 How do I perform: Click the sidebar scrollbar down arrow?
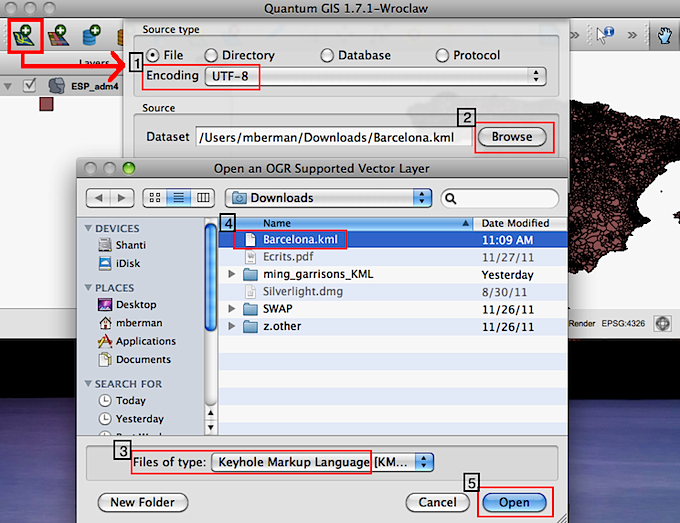click(x=211, y=427)
